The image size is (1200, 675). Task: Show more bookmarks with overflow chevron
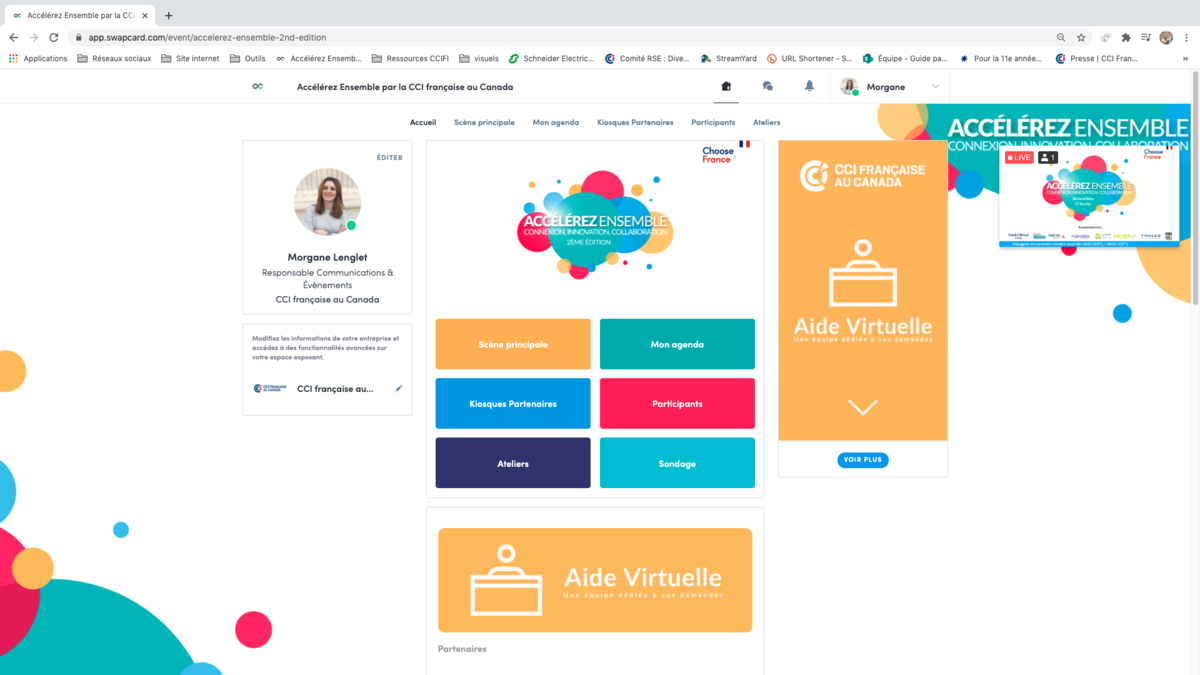pyautogui.click(x=1186, y=59)
